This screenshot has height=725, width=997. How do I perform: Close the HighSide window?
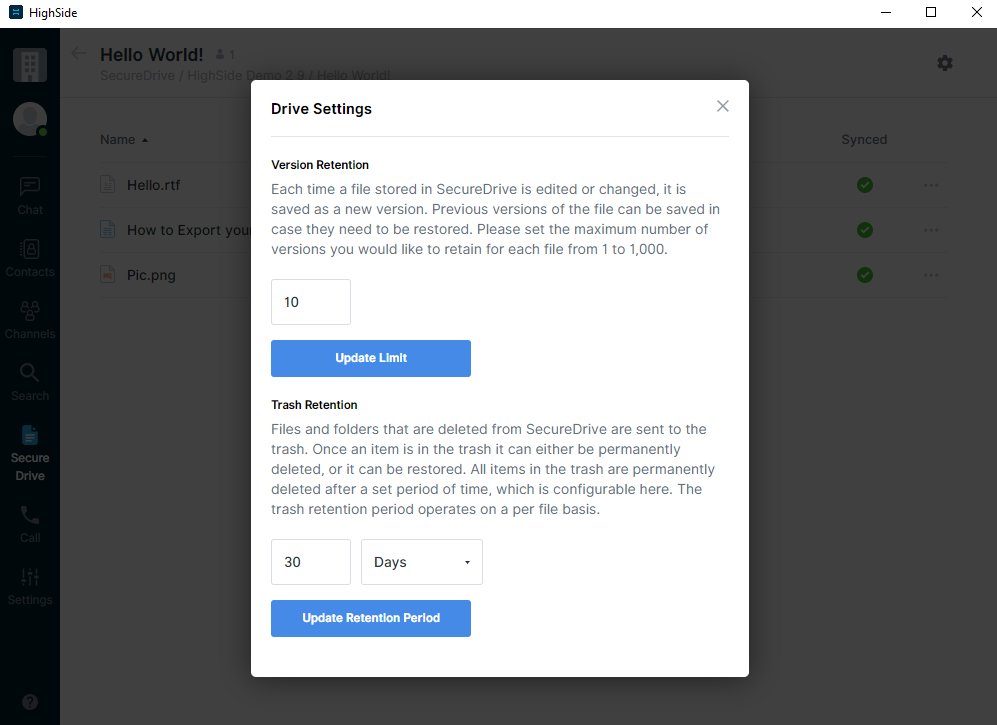(977, 13)
